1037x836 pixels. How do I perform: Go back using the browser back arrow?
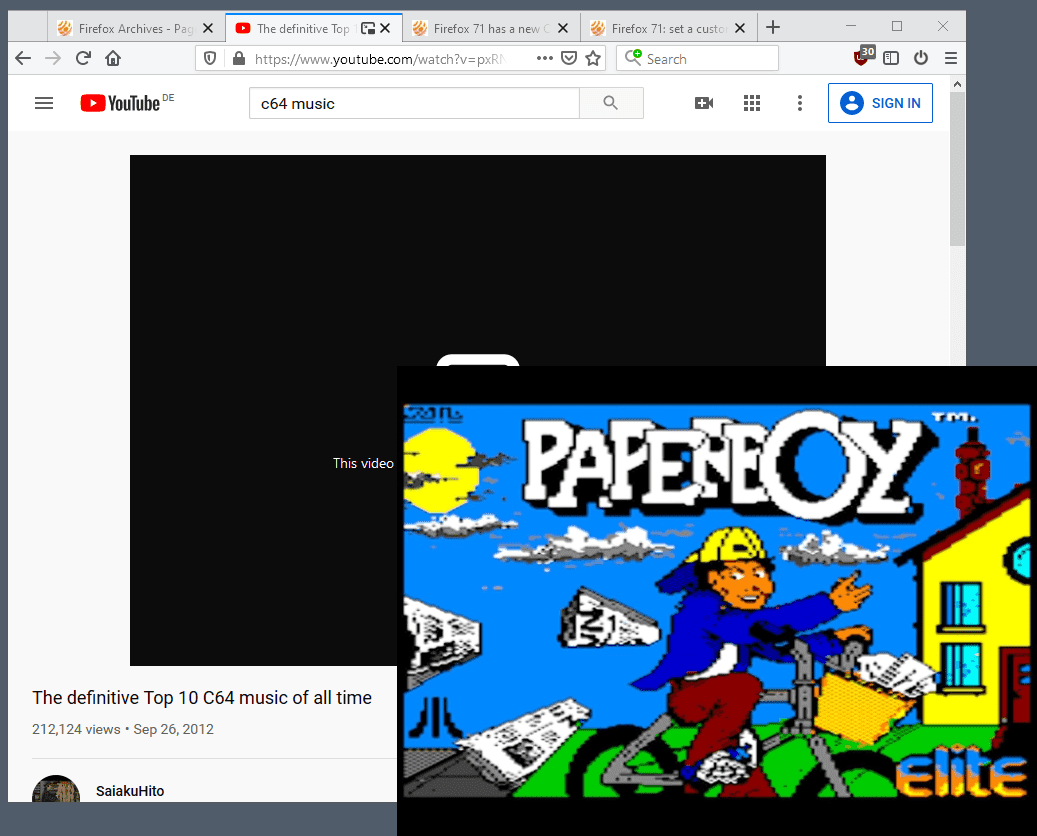(x=23, y=58)
